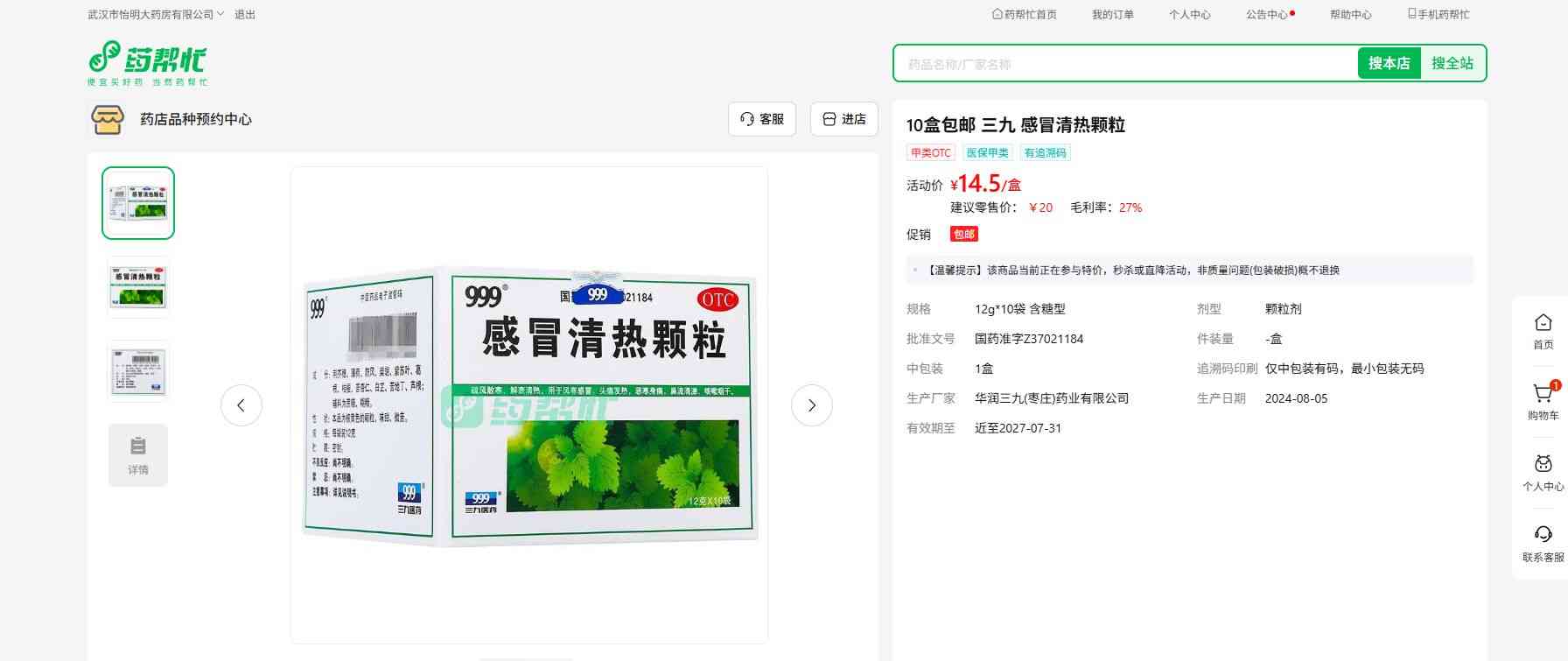1568x661 pixels.
Task: Click the 搜本店 search button
Action: [1389, 63]
